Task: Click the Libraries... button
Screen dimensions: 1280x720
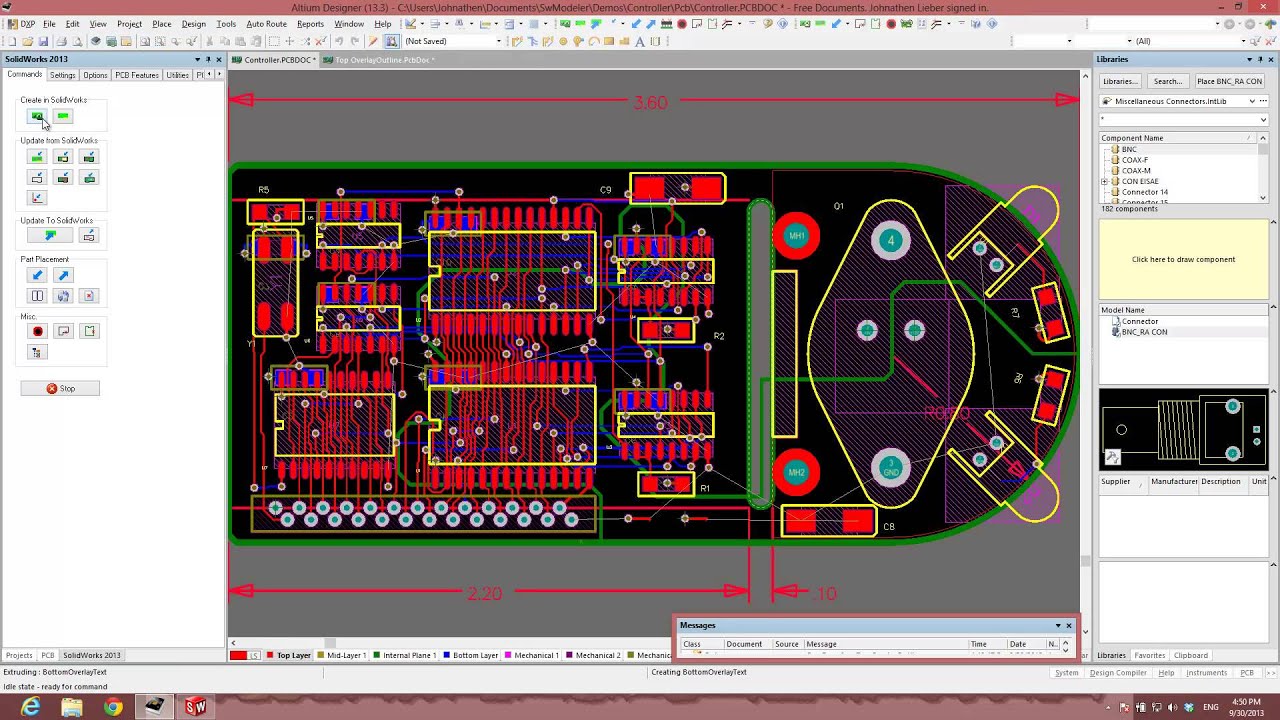Action: click(1120, 81)
